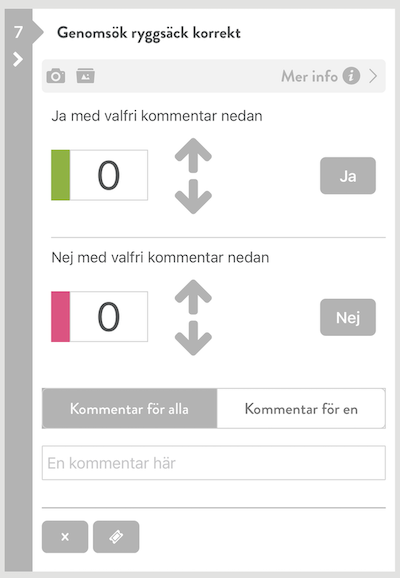Focus the En kommentar här field

214,463
